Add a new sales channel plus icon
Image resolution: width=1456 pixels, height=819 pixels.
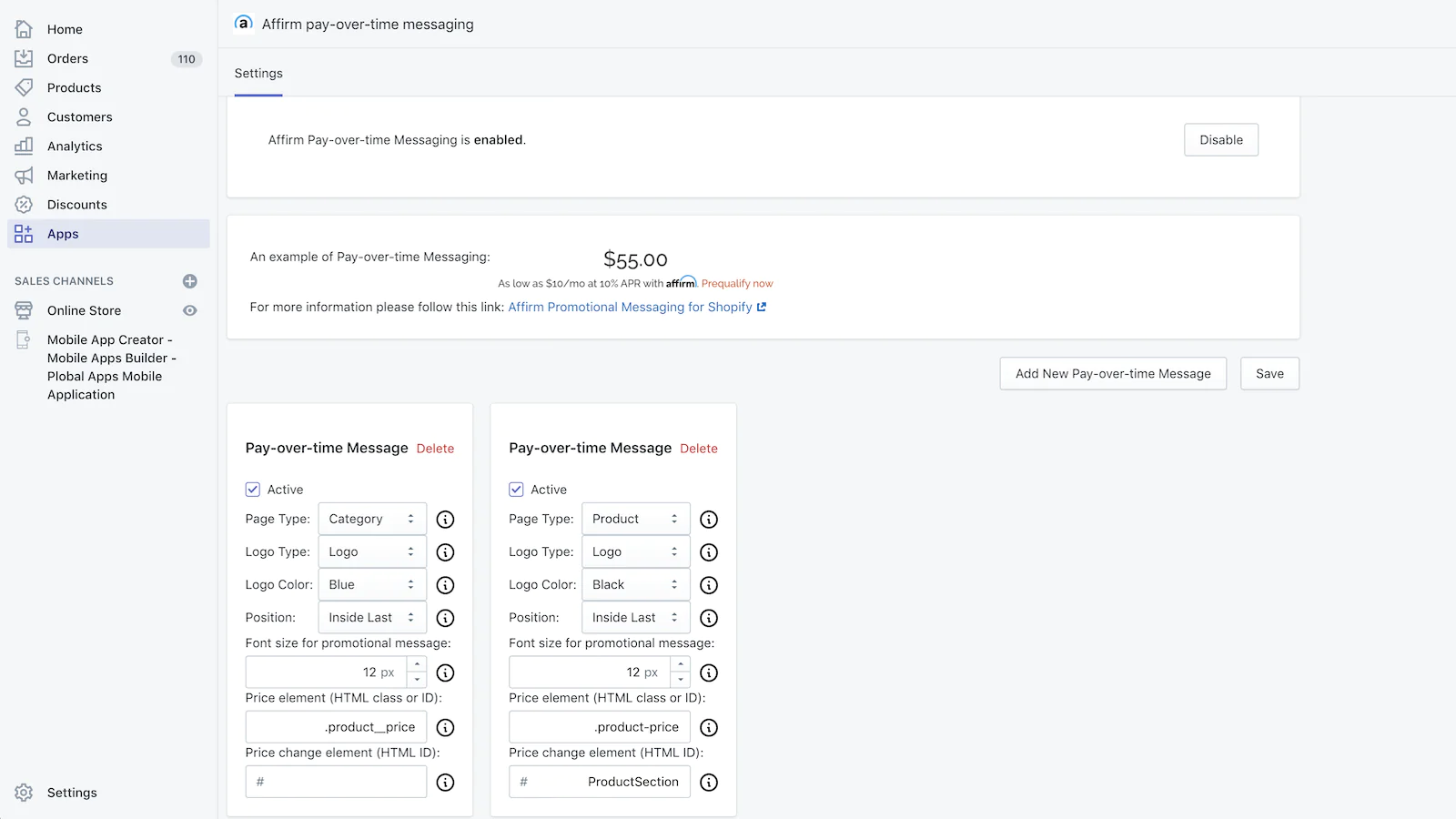(x=190, y=281)
